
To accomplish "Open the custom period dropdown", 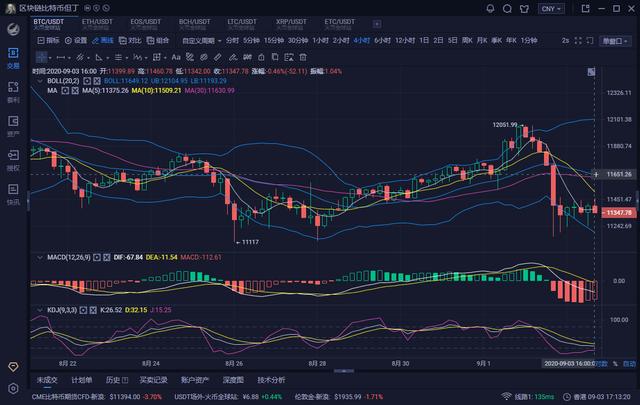I will [202, 40].
